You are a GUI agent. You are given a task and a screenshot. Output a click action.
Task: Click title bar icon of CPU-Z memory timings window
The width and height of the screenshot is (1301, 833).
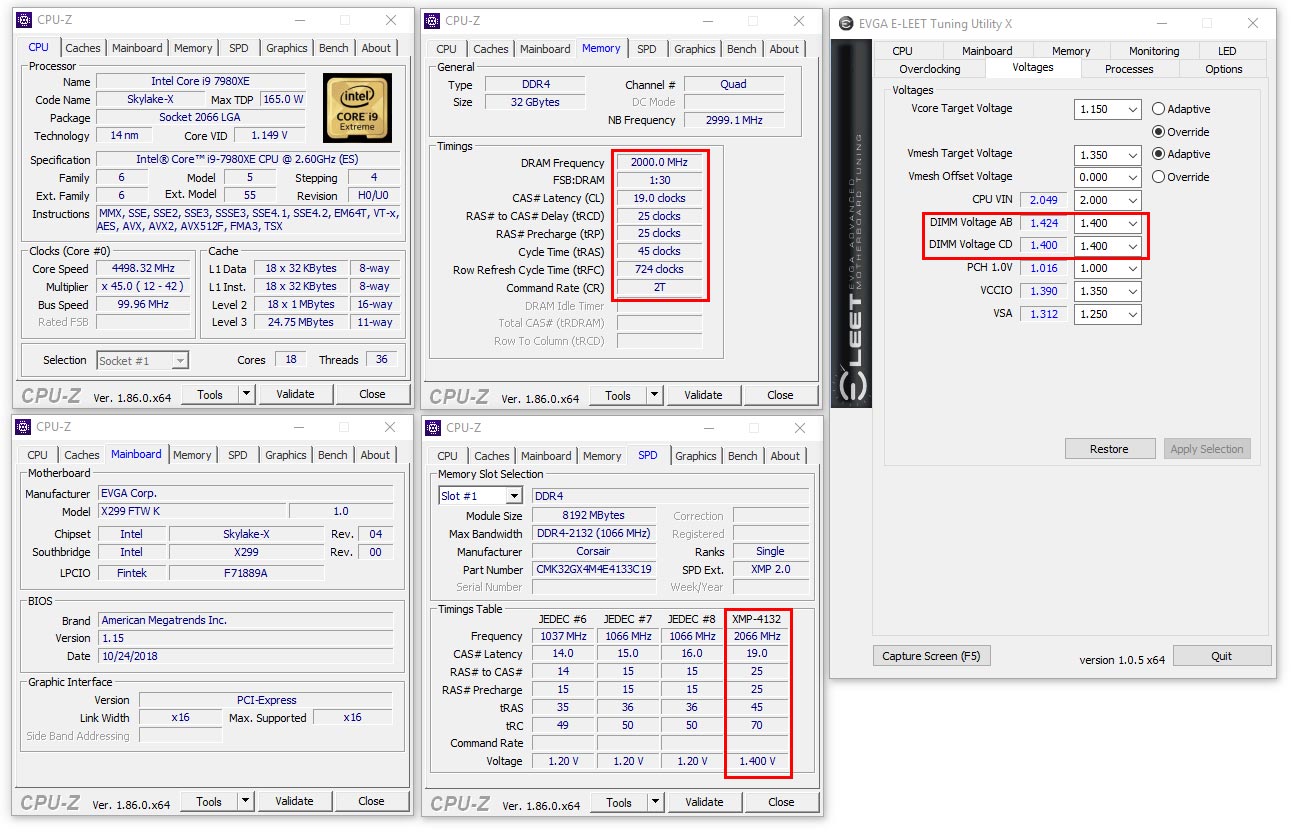coord(433,20)
